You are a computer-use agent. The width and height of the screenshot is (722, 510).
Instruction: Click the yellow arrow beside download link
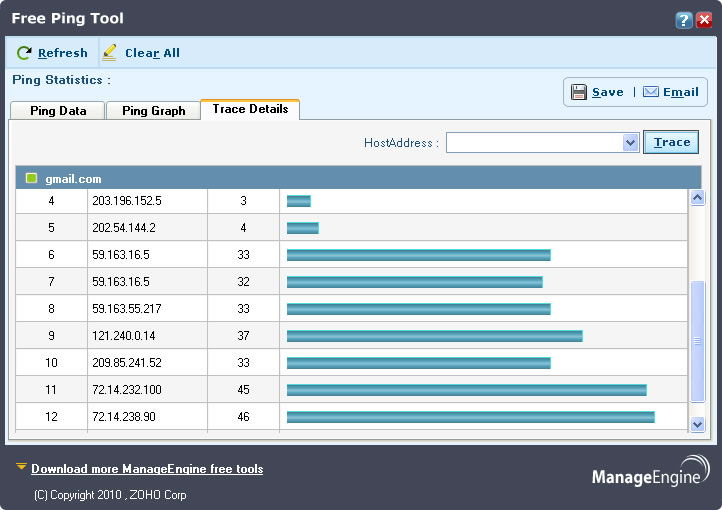coord(21,467)
